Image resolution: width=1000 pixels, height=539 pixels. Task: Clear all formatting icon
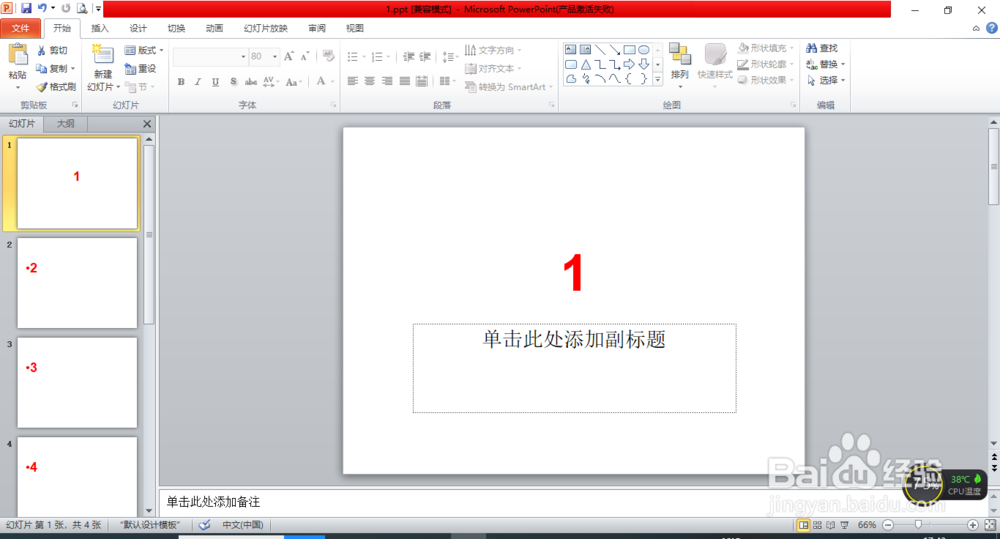328,57
